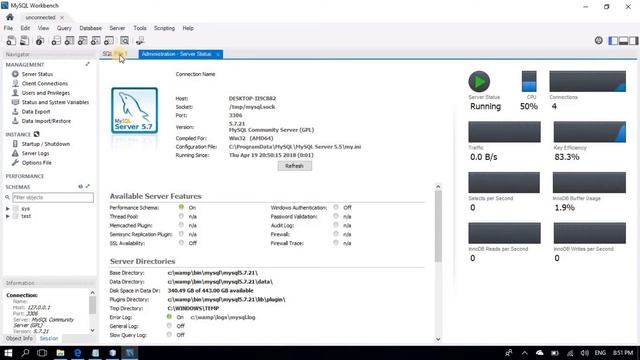
Task: Open Startup / Shutdown
Action: pyautogui.click(x=46, y=144)
